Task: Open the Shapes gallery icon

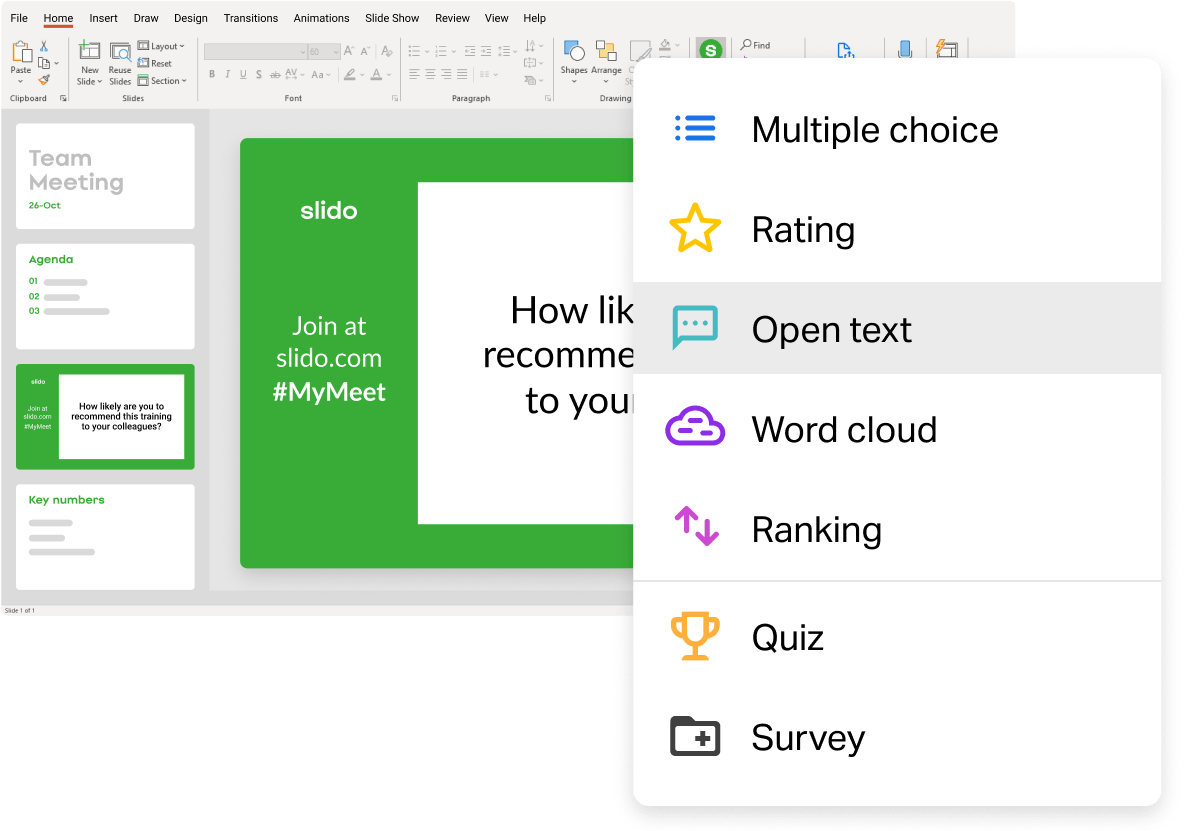Action: tap(573, 52)
